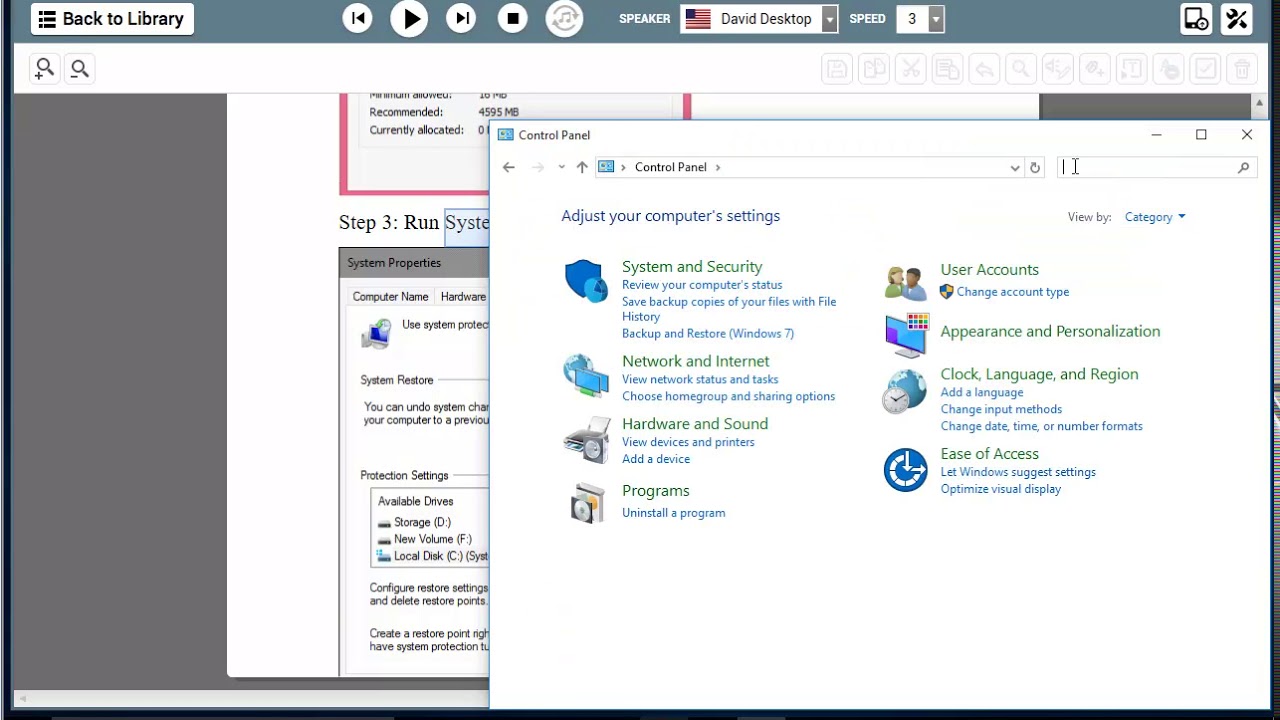Viewport: 1280px width, 720px height.
Task: Click the Clock, Language, and Region icon
Action: point(905,392)
